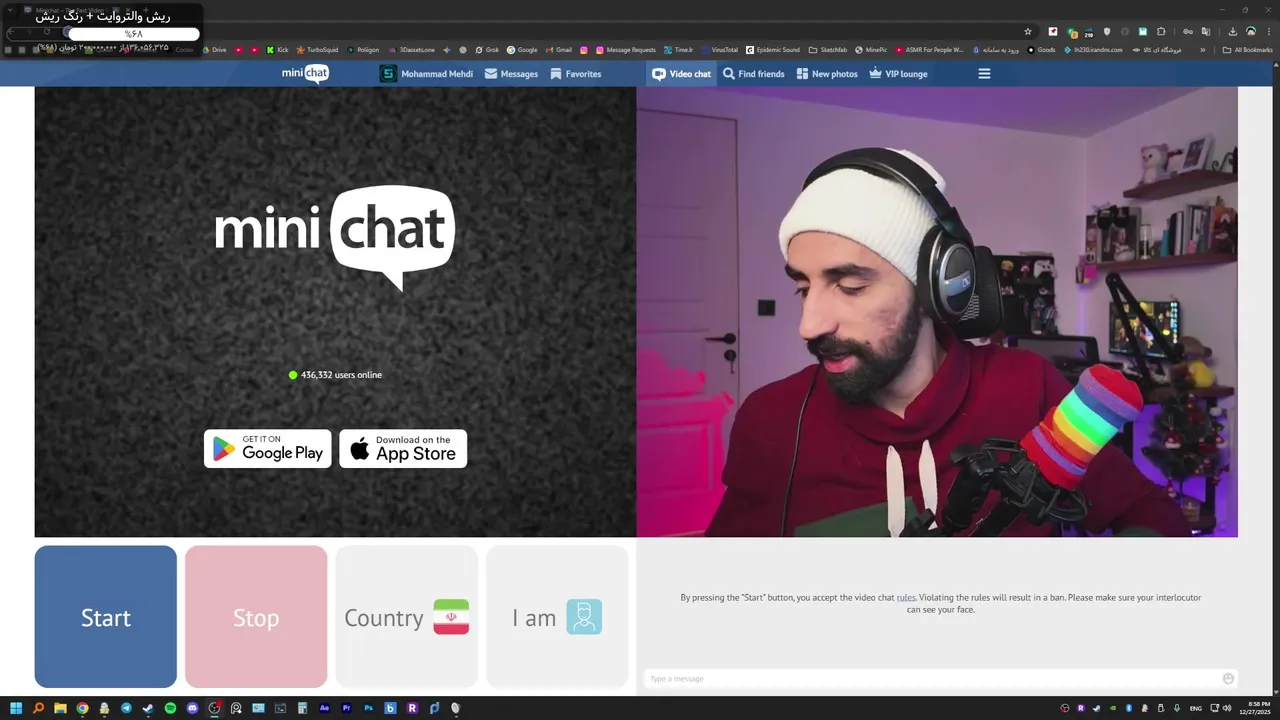
Task: Open the Messages envelope section
Action: coord(511,74)
